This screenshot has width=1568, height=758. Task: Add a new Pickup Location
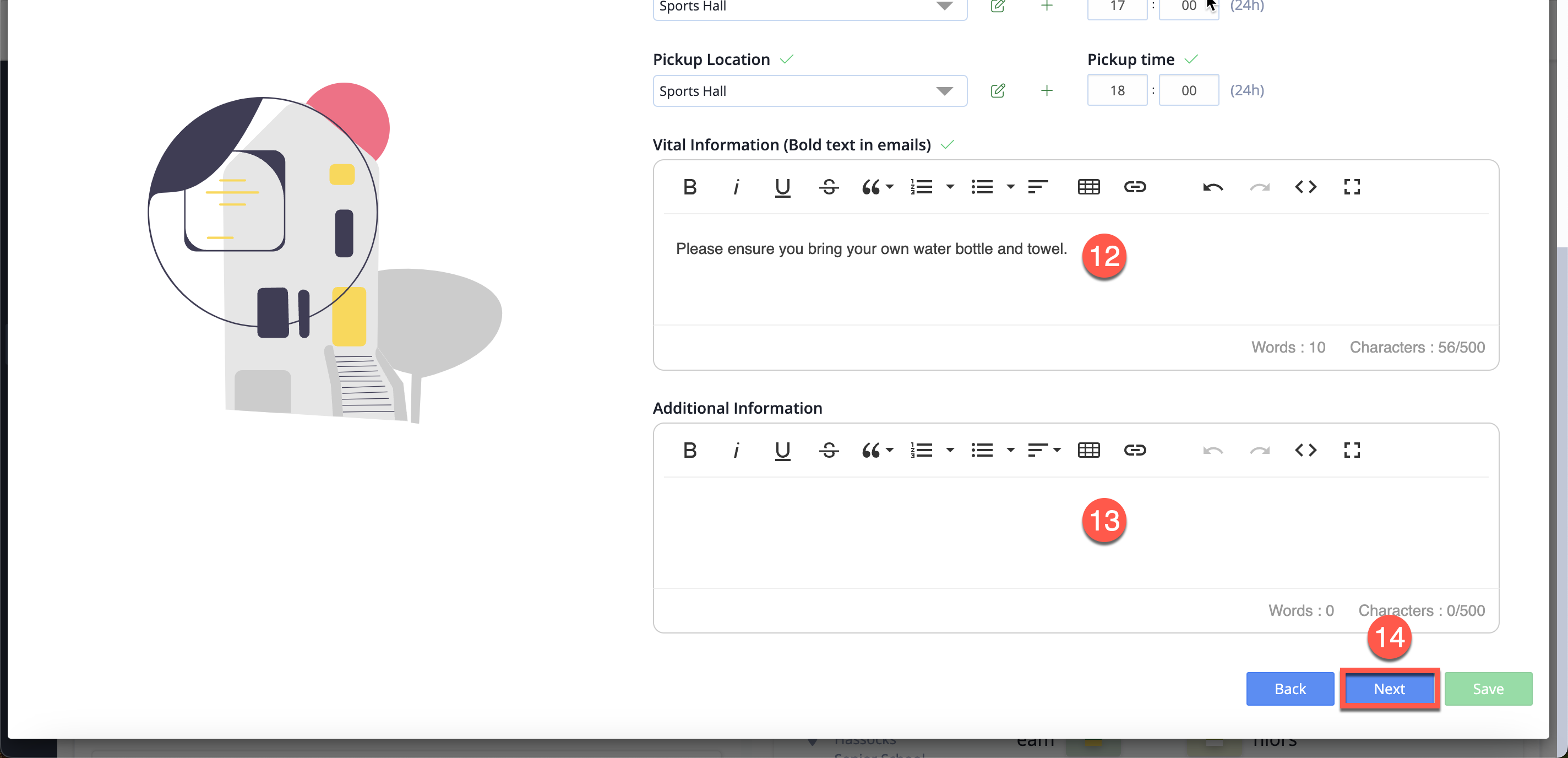(1047, 91)
